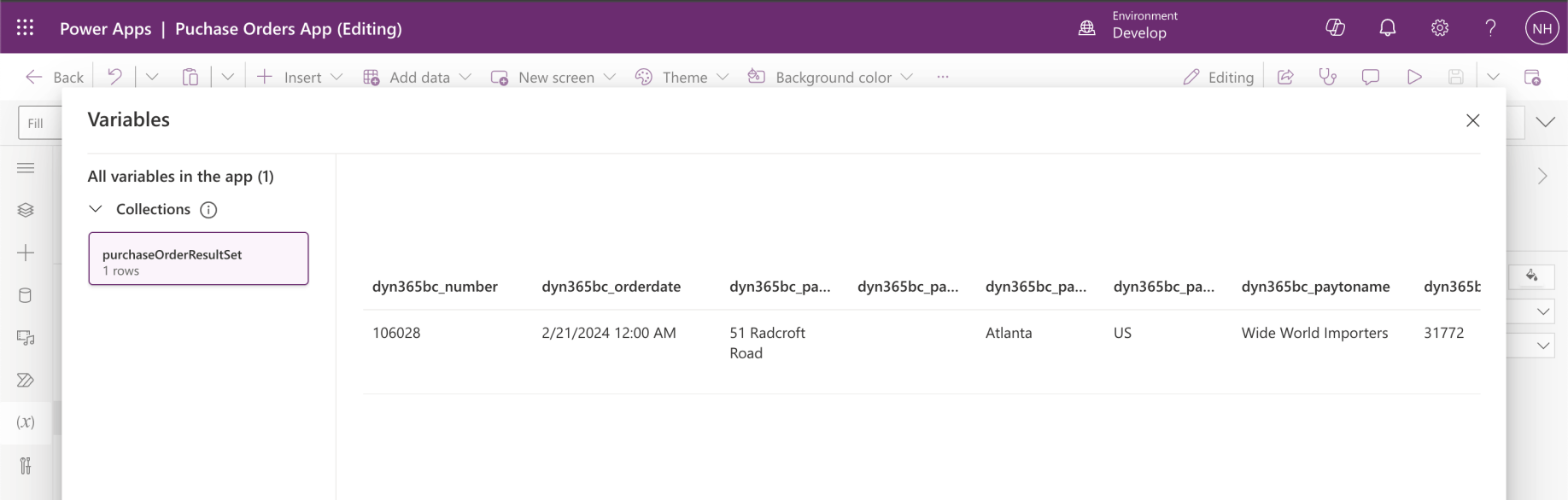Click the share icon in toolbar
Image resolution: width=1568 pixels, height=500 pixels.
(1285, 77)
